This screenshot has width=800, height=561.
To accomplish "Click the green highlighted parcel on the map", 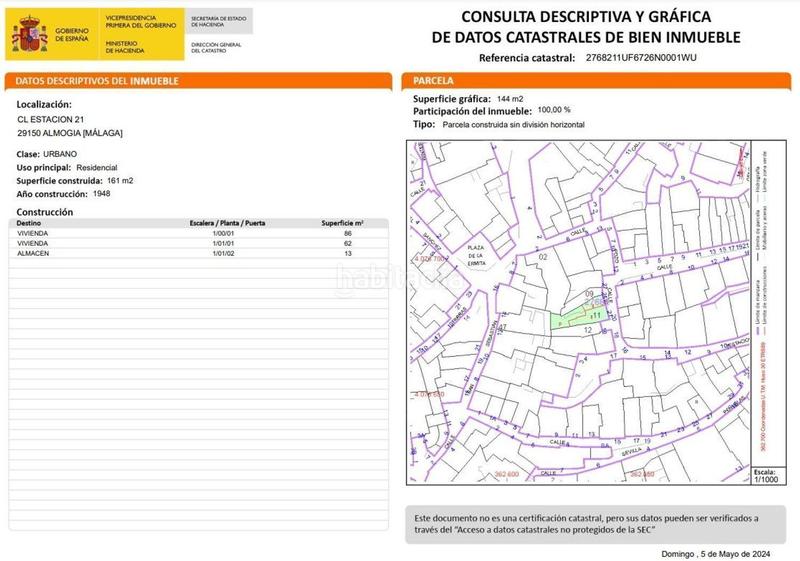I will click(x=573, y=319).
